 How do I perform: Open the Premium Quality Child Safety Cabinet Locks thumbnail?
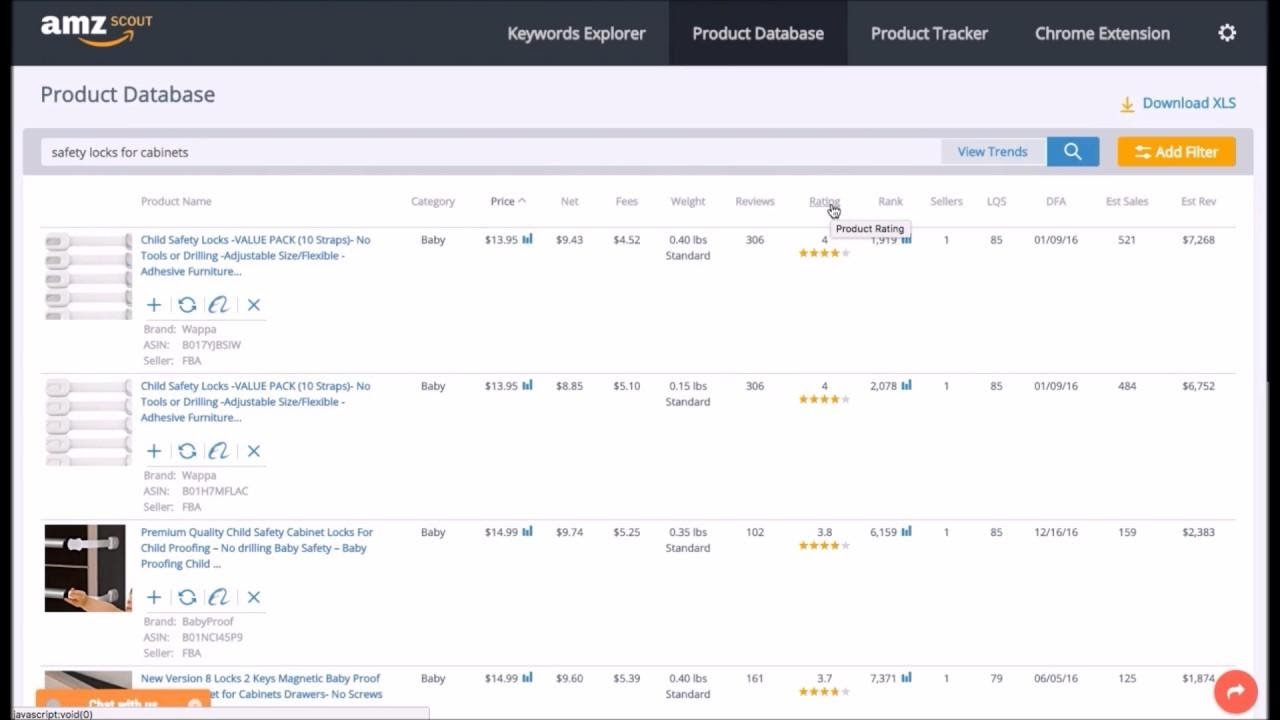[x=86, y=568]
